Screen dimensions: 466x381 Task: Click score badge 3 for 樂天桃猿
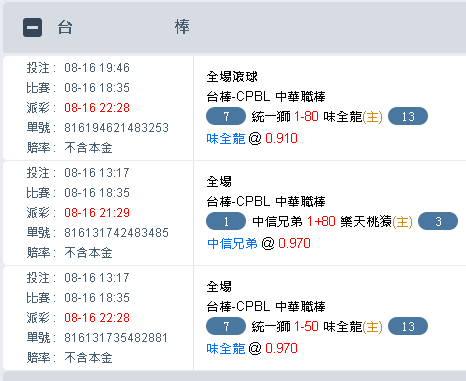tap(438, 221)
